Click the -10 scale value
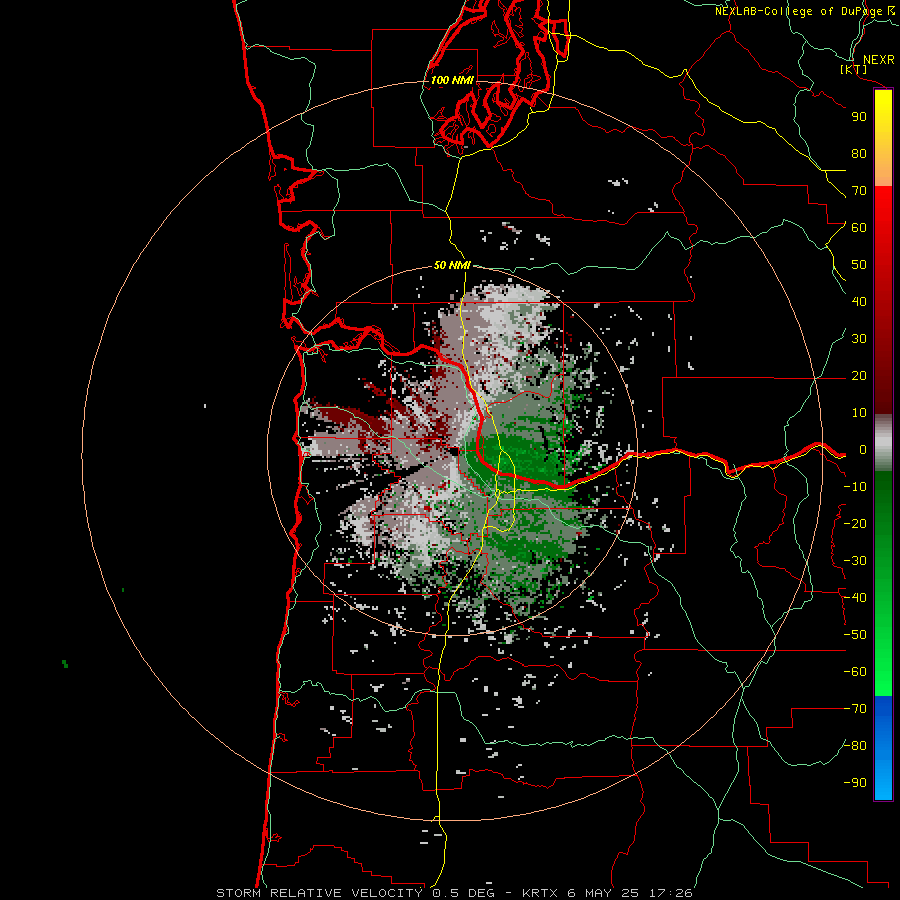900x900 pixels. point(855,487)
